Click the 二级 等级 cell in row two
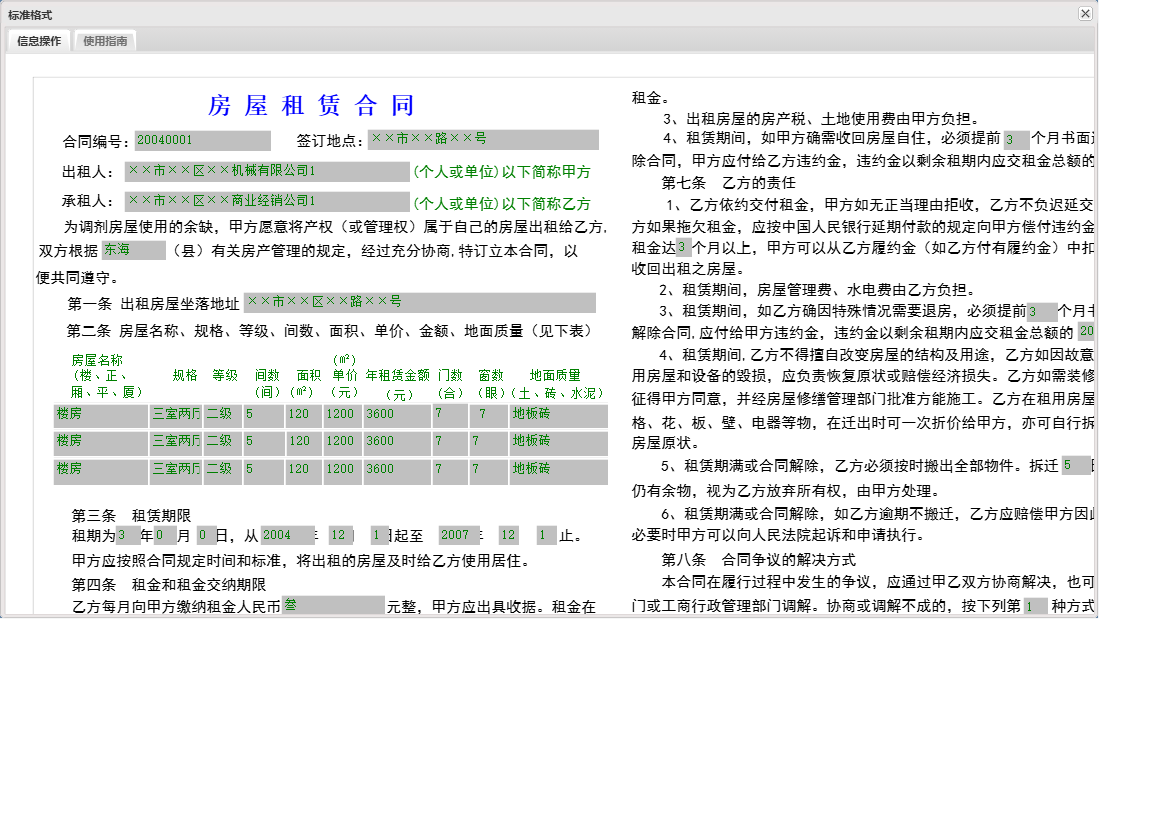 (222, 442)
